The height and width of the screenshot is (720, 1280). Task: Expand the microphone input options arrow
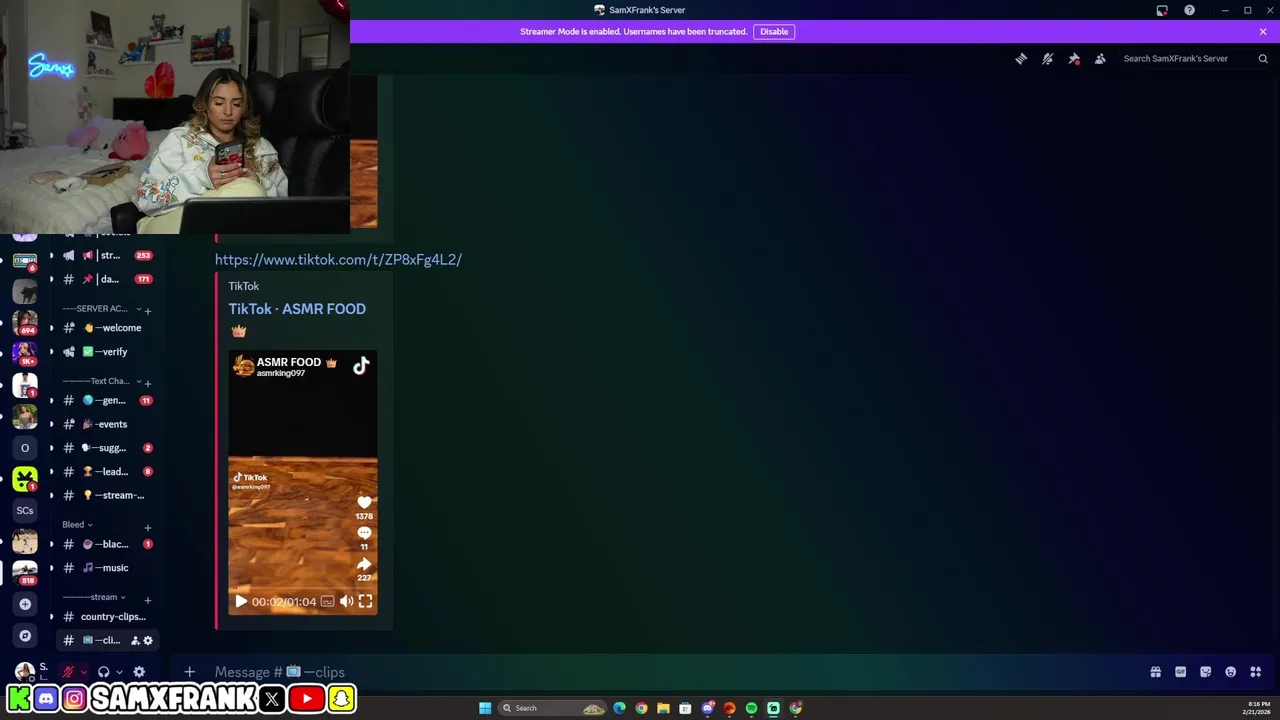coord(84,672)
